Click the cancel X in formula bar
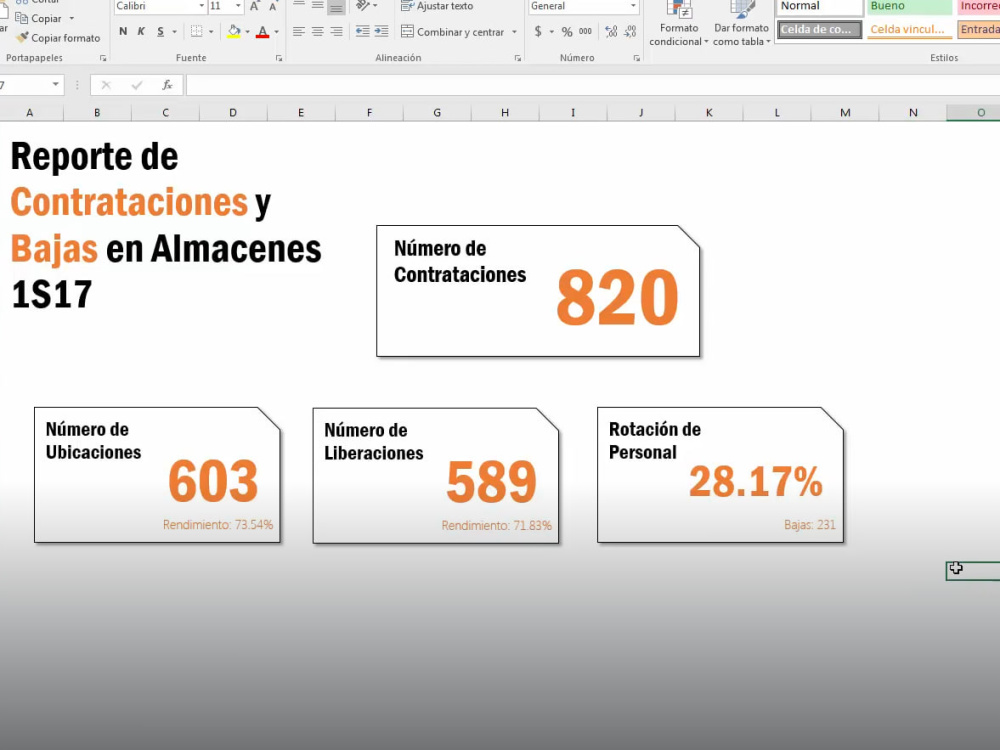The height and width of the screenshot is (750, 1000). (106, 85)
